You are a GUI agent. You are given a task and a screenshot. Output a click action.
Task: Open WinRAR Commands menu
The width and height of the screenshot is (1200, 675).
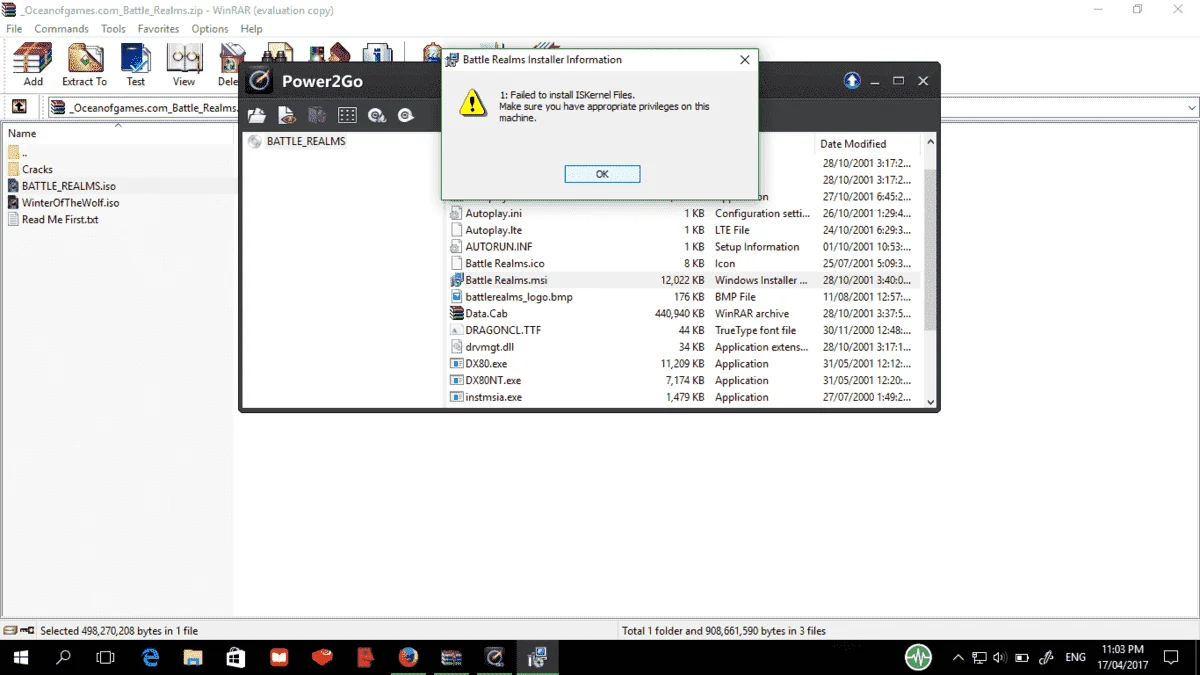click(62, 29)
